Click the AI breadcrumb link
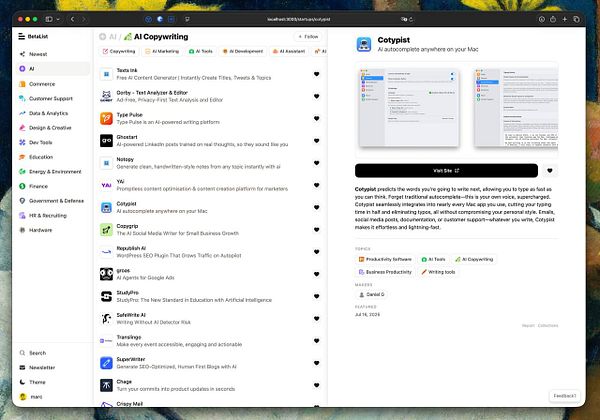 (x=113, y=37)
